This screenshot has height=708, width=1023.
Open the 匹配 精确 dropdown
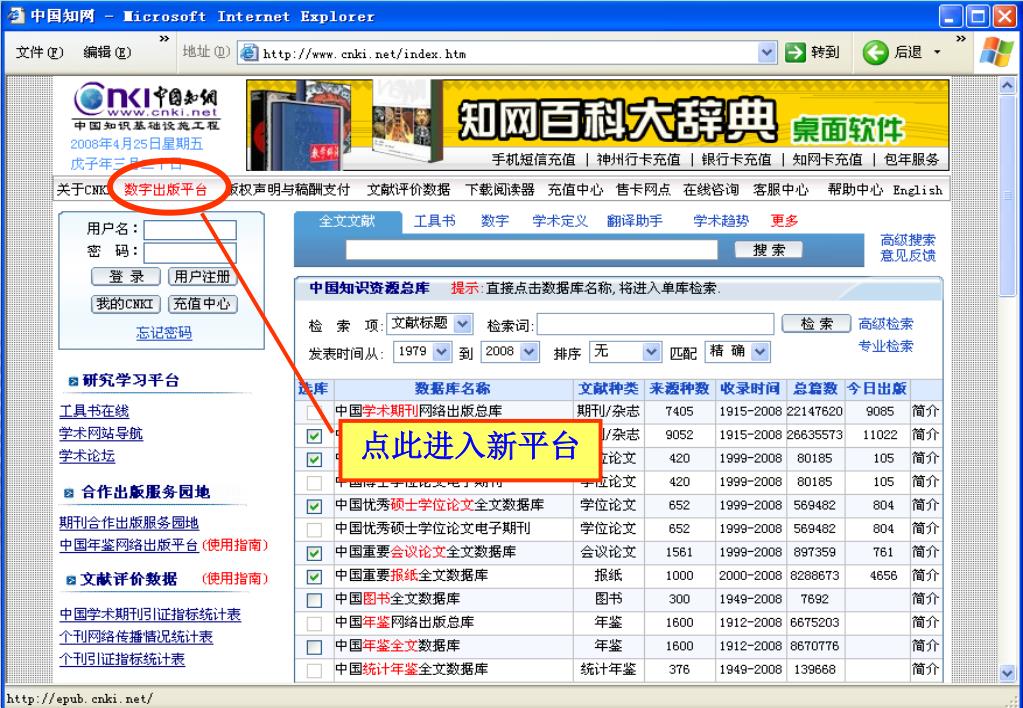pyautogui.click(x=759, y=352)
